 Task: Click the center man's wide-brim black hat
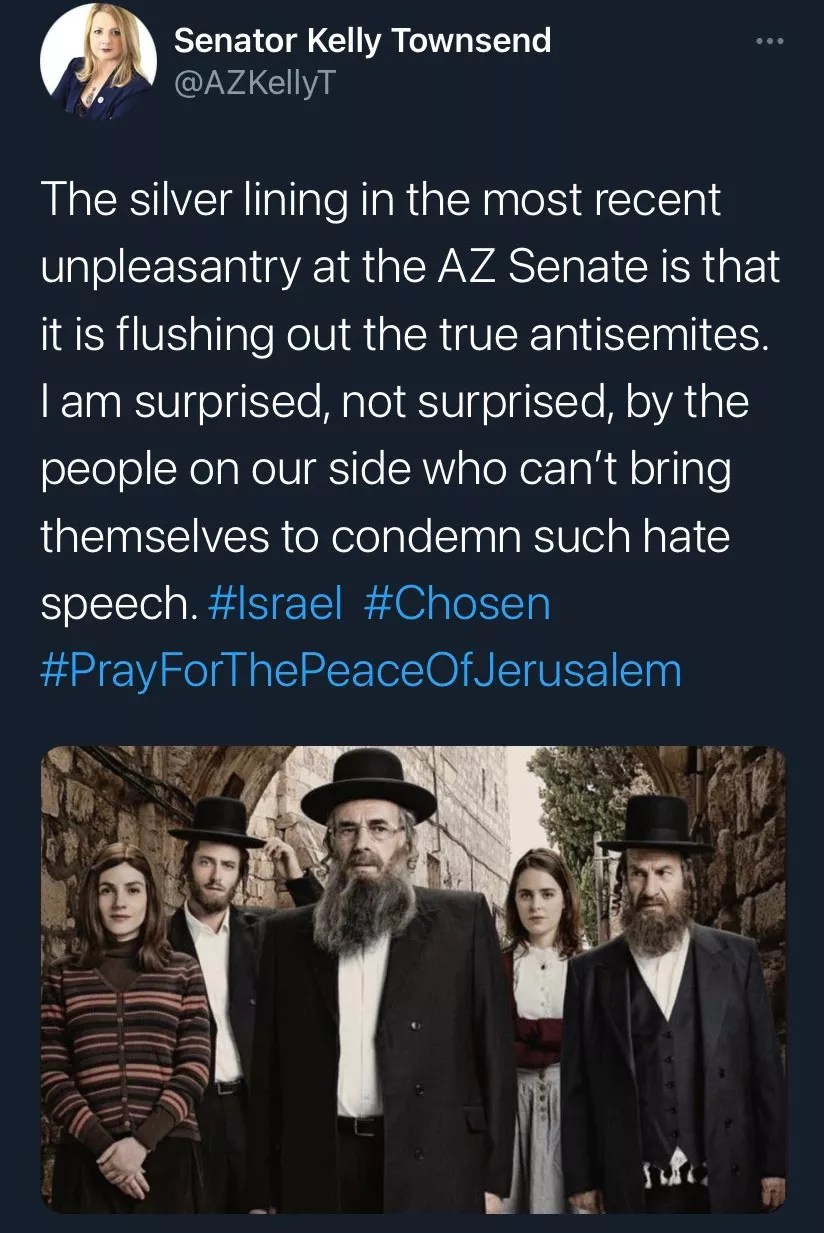pyautogui.click(x=368, y=786)
